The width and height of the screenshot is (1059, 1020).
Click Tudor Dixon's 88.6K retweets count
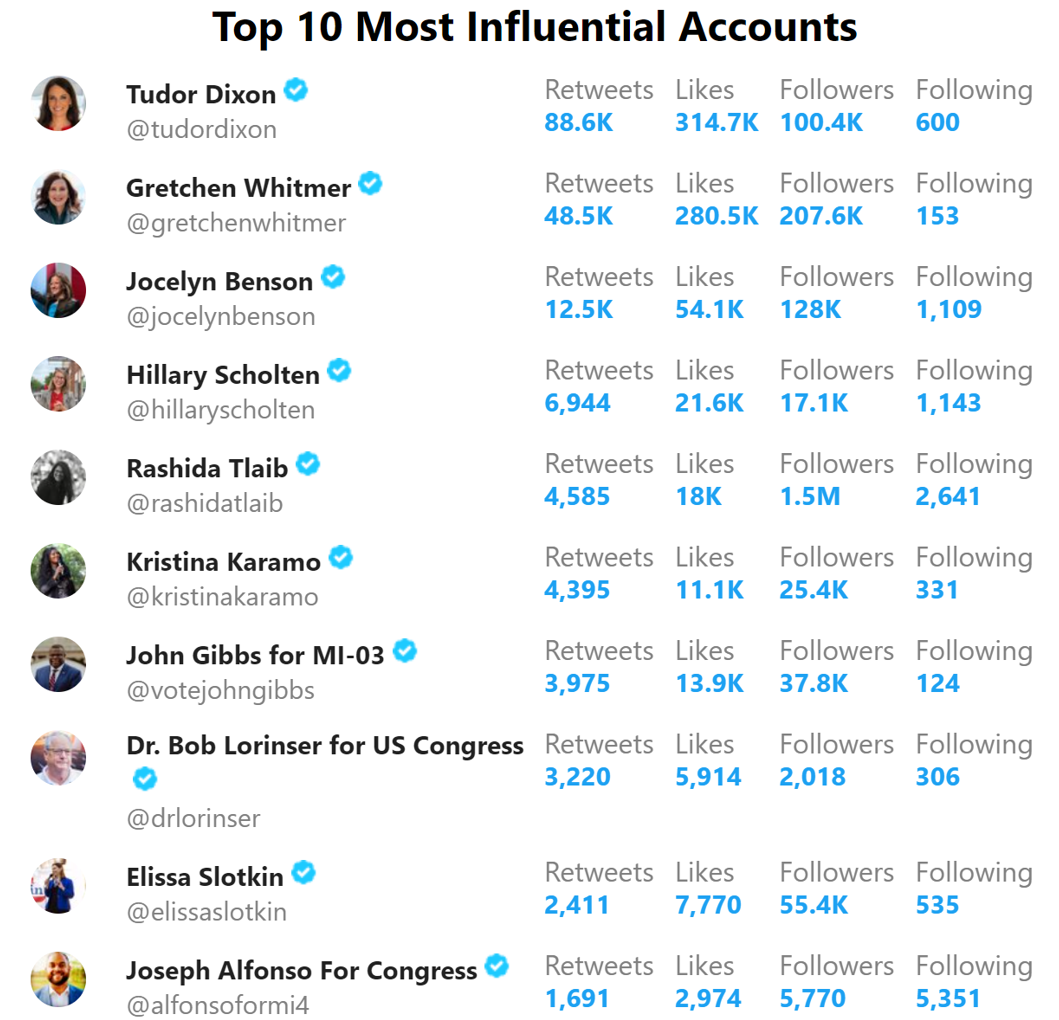tap(579, 122)
